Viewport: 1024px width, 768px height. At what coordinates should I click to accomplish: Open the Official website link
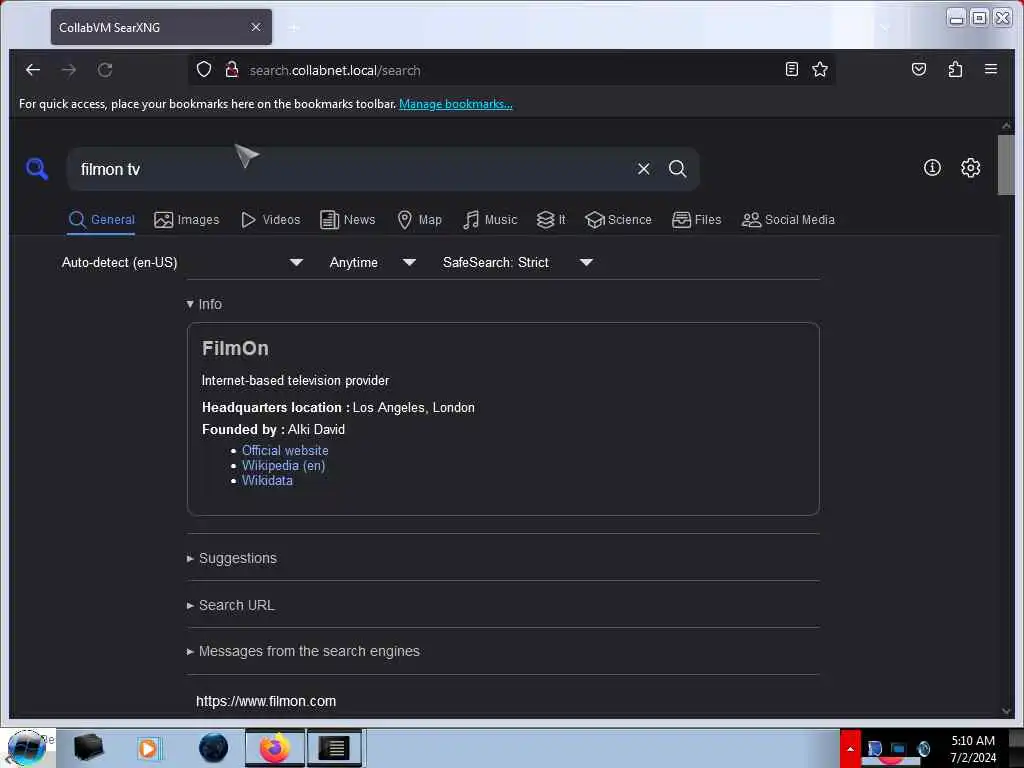[285, 451]
